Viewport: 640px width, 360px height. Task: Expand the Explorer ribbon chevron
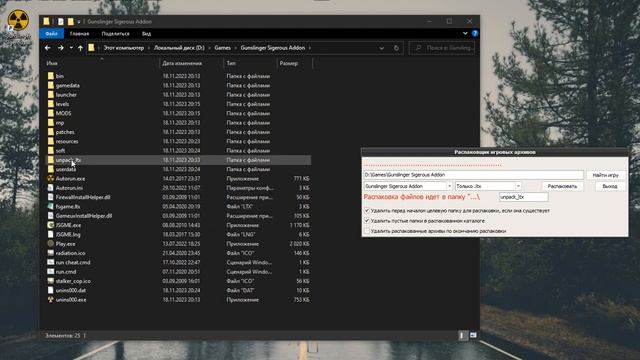pos(465,33)
